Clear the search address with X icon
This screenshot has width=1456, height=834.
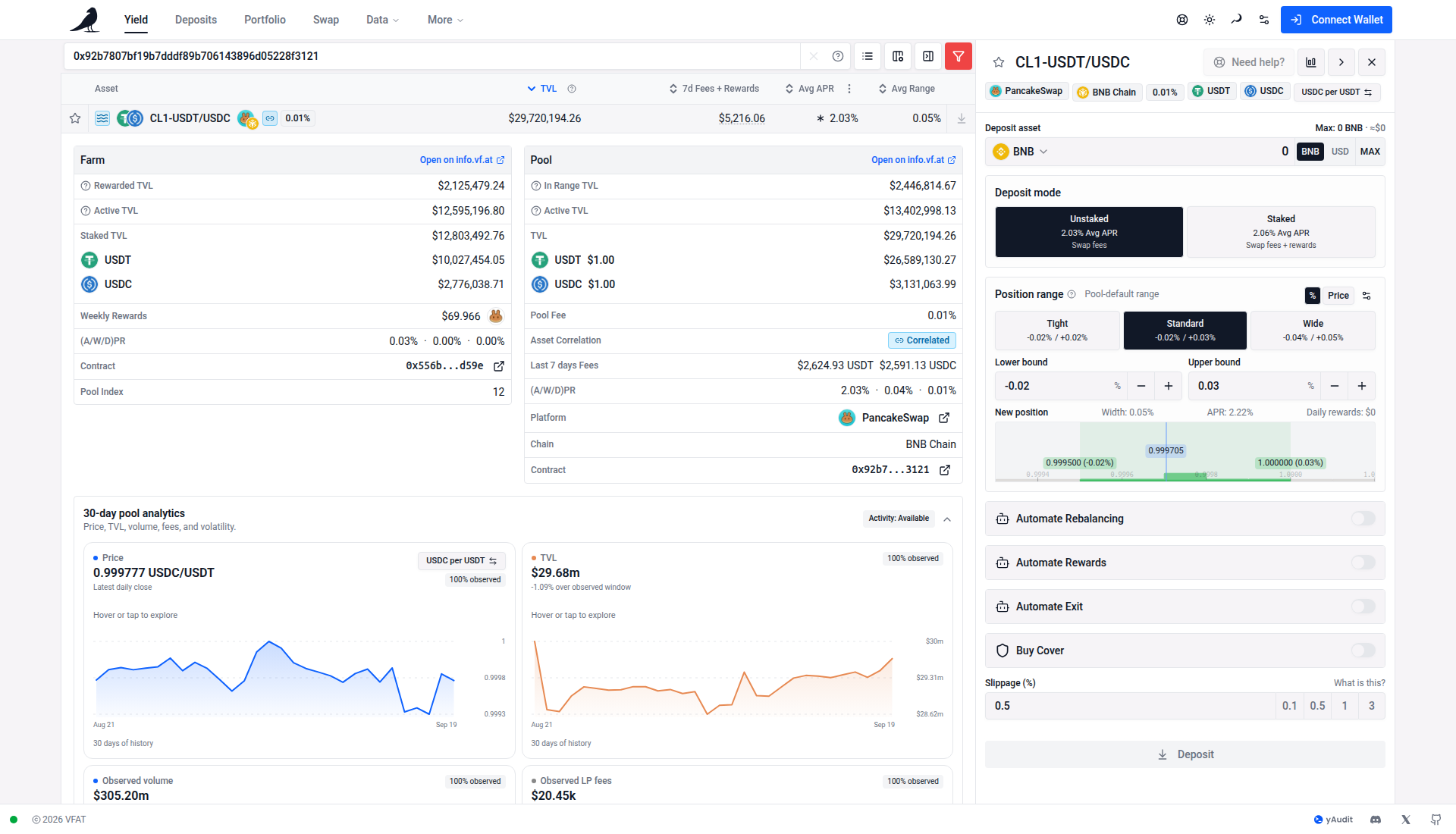coord(814,56)
